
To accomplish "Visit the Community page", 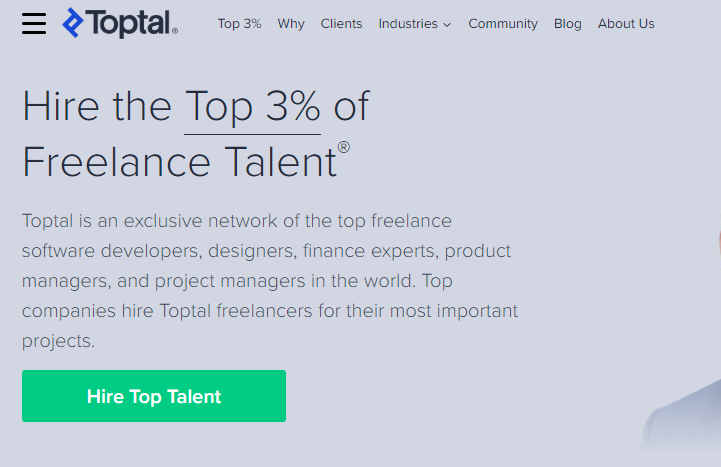I will (503, 24).
